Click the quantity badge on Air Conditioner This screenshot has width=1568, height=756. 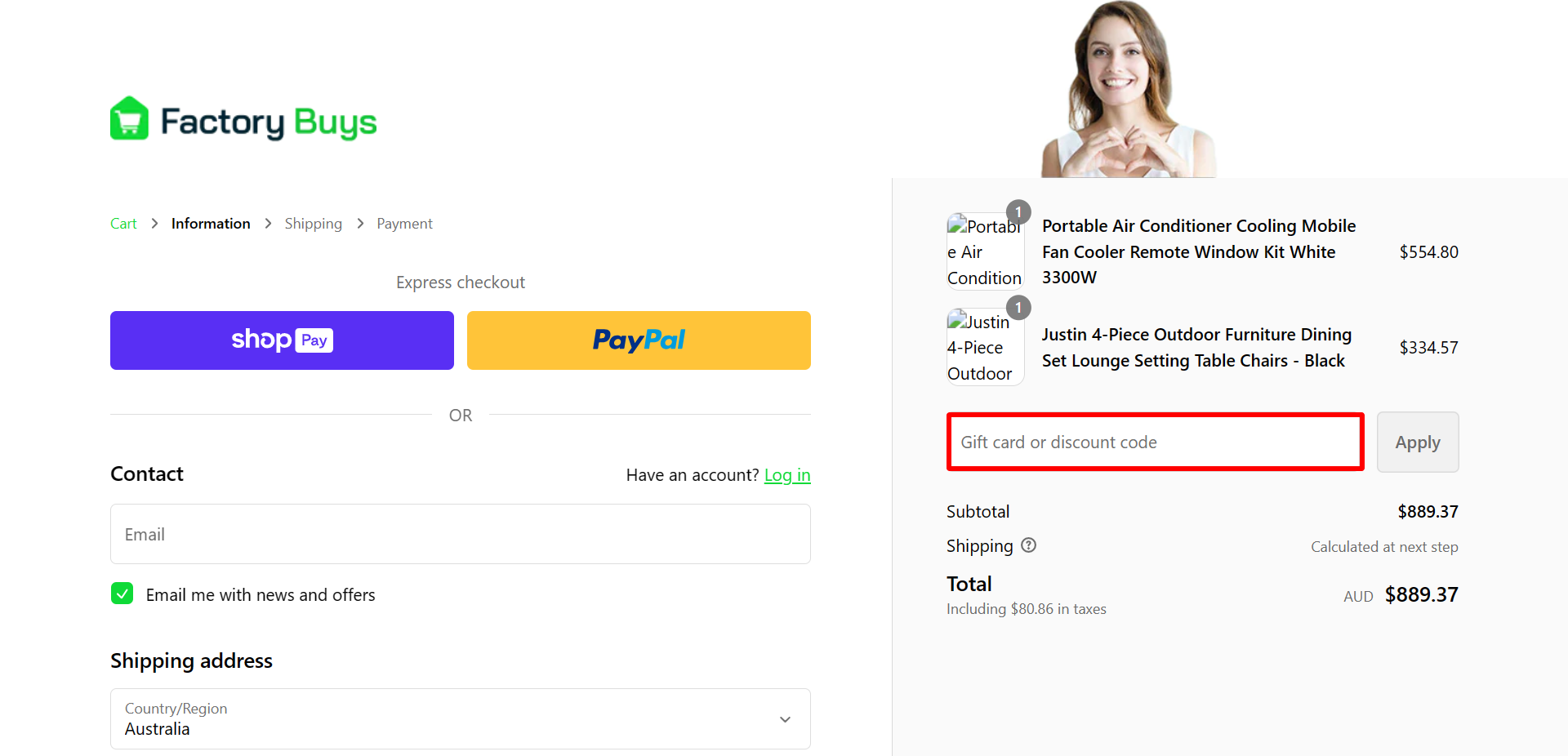click(x=1018, y=212)
